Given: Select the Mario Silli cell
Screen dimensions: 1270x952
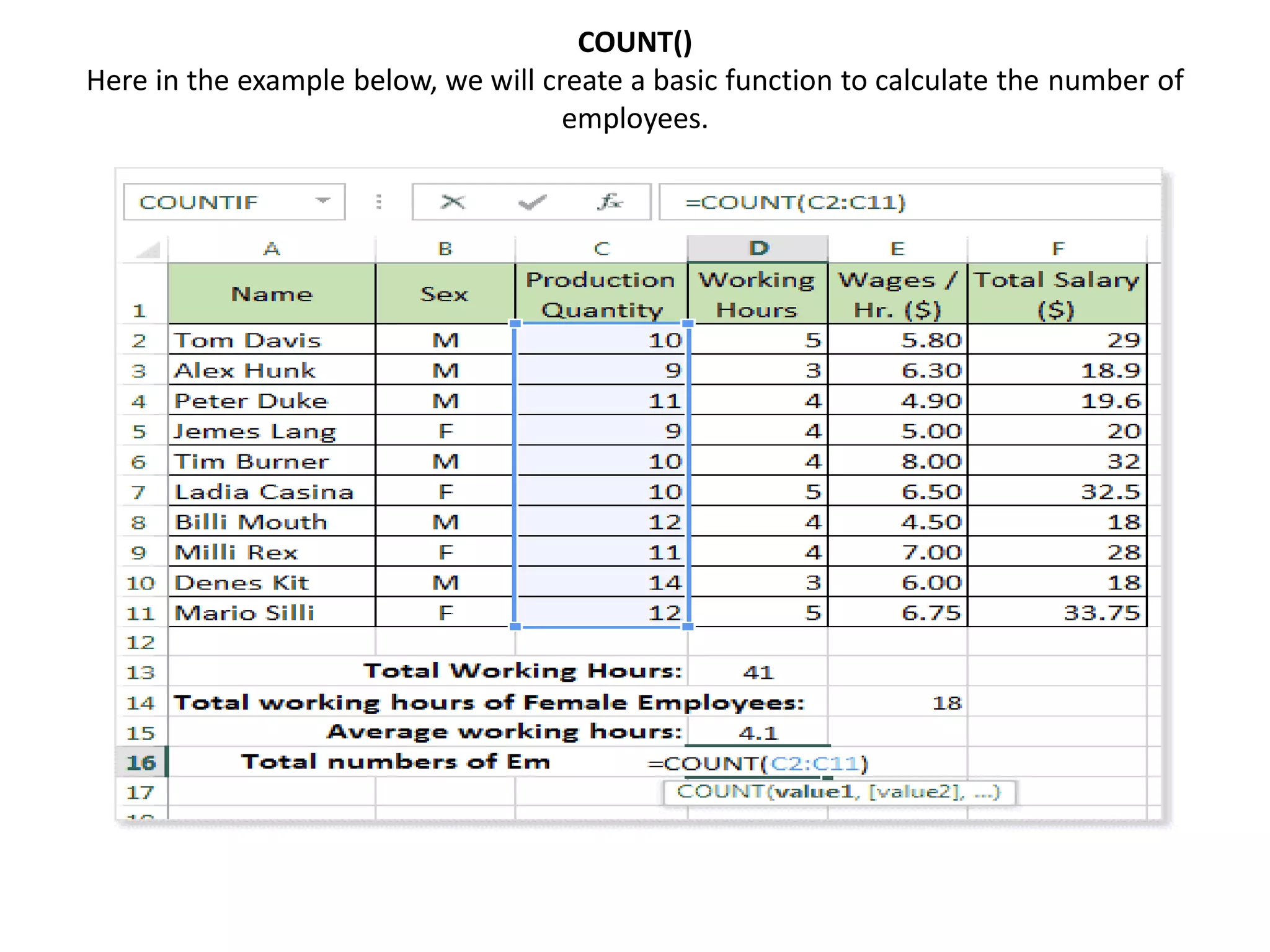Looking at the screenshot, I should click(x=272, y=612).
